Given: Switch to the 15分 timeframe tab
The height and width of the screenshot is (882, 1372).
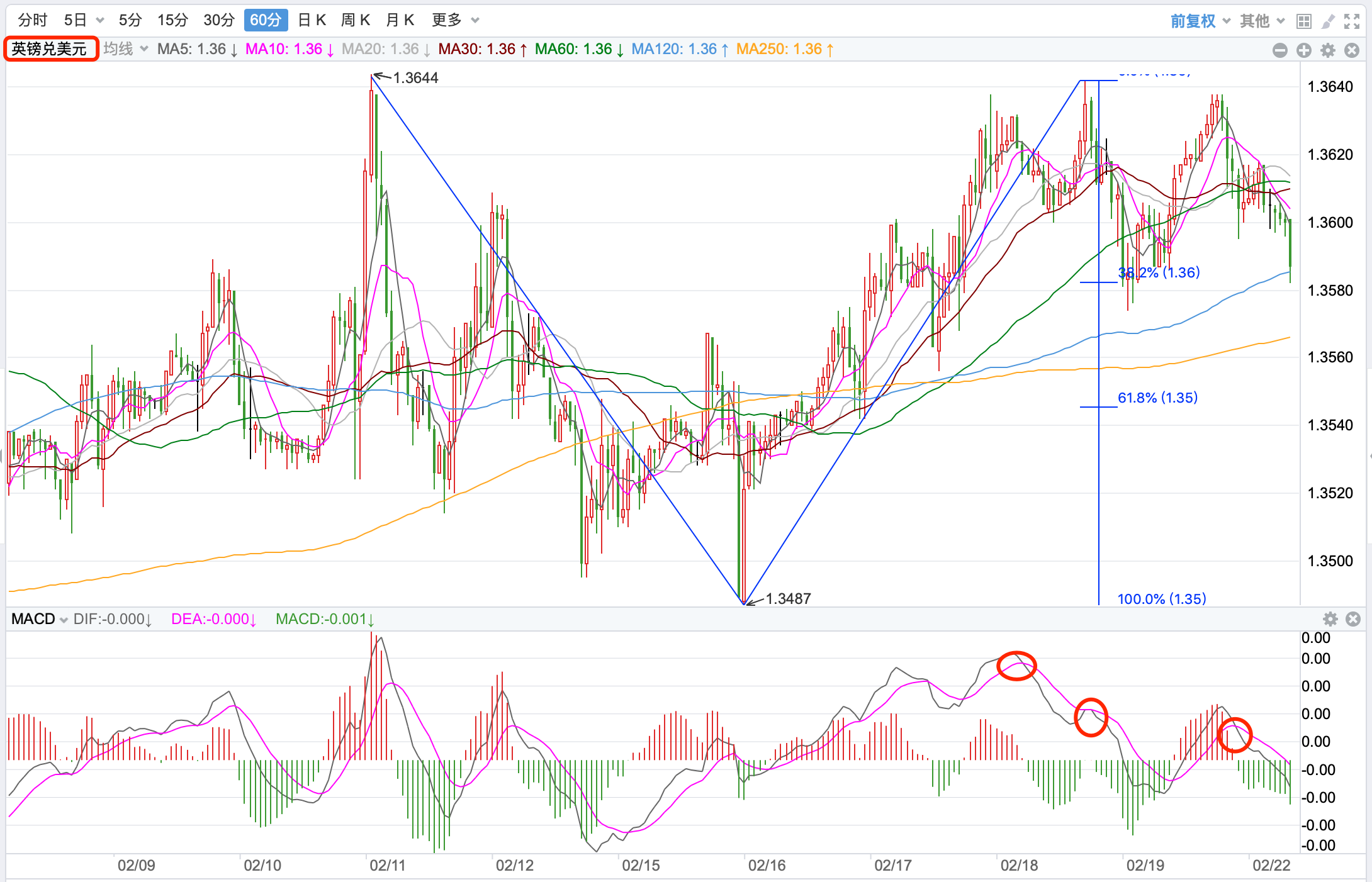Looking at the screenshot, I should pos(172,20).
